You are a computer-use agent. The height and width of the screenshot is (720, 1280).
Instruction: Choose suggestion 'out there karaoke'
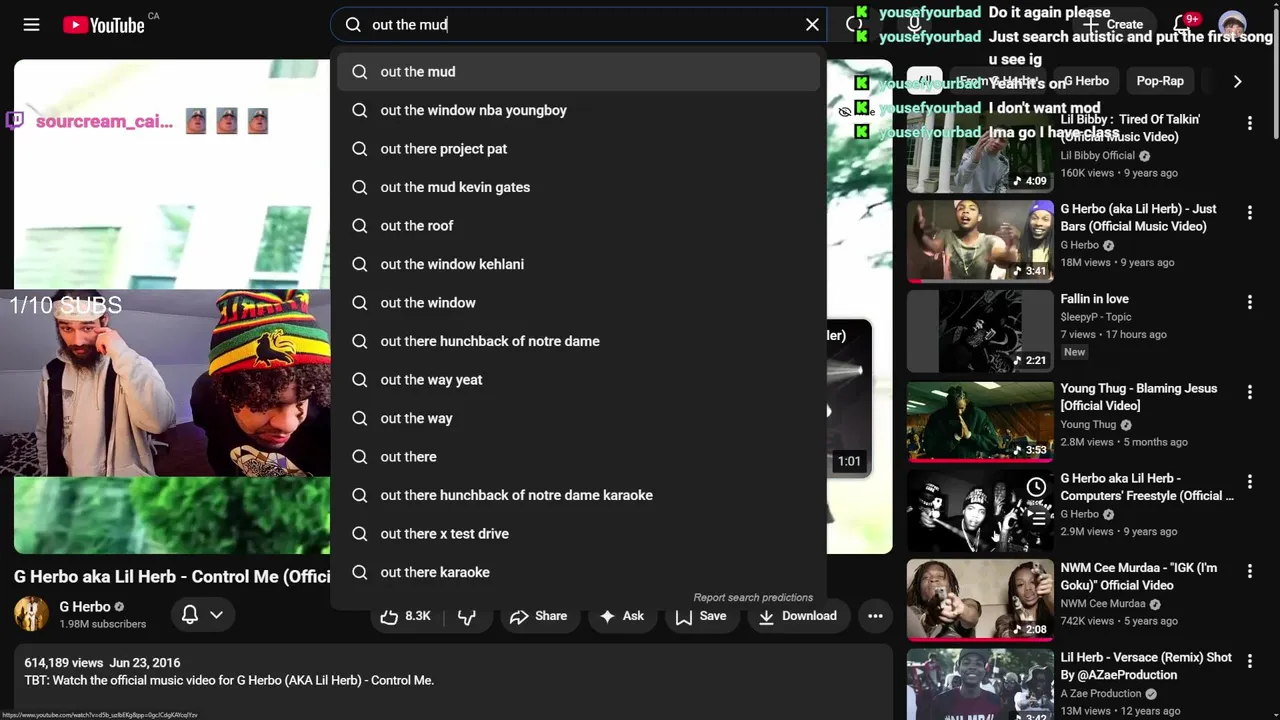click(x=578, y=572)
